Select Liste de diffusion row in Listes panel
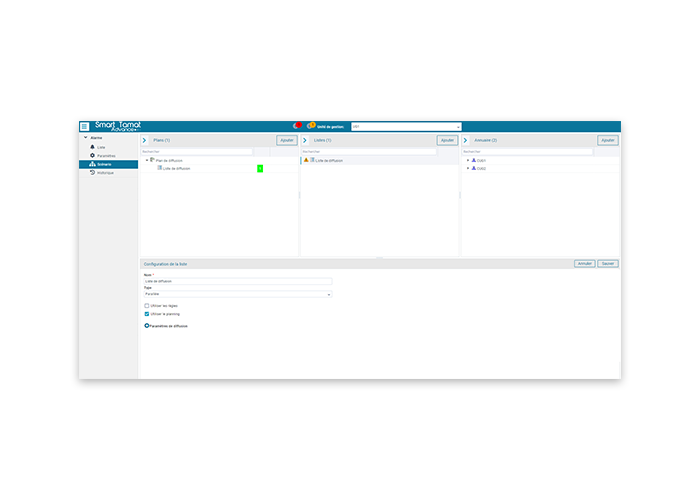700x500 pixels. click(x=380, y=160)
